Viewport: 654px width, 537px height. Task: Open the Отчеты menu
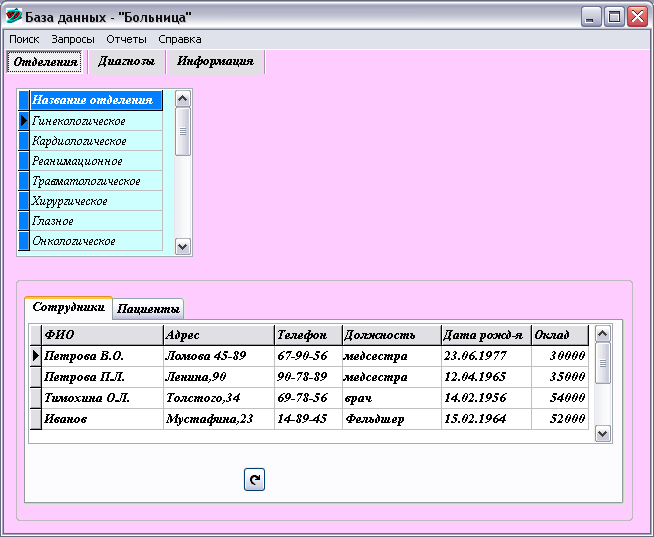coord(126,39)
